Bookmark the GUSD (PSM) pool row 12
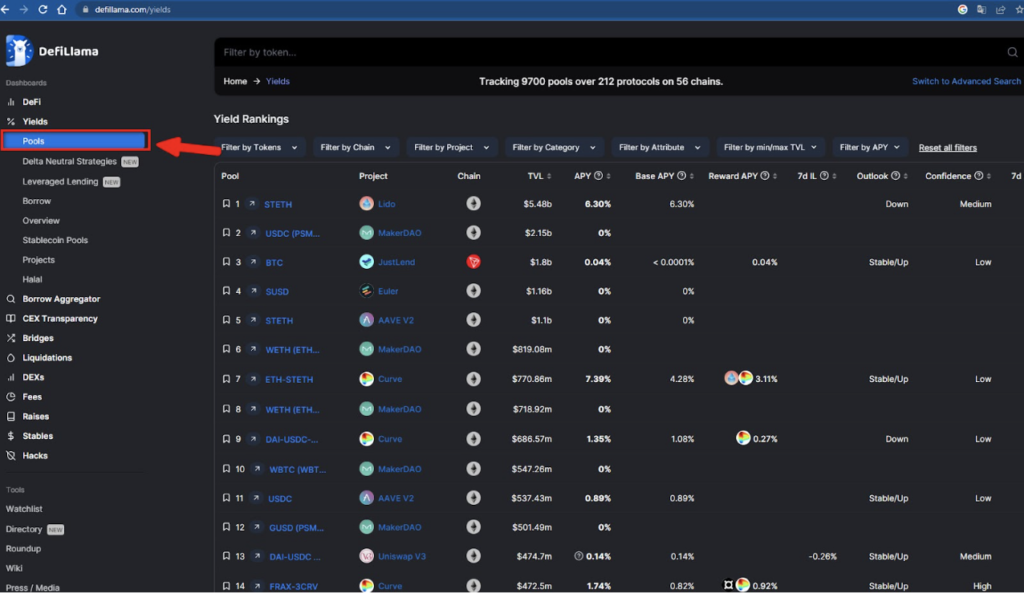 pos(226,527)
